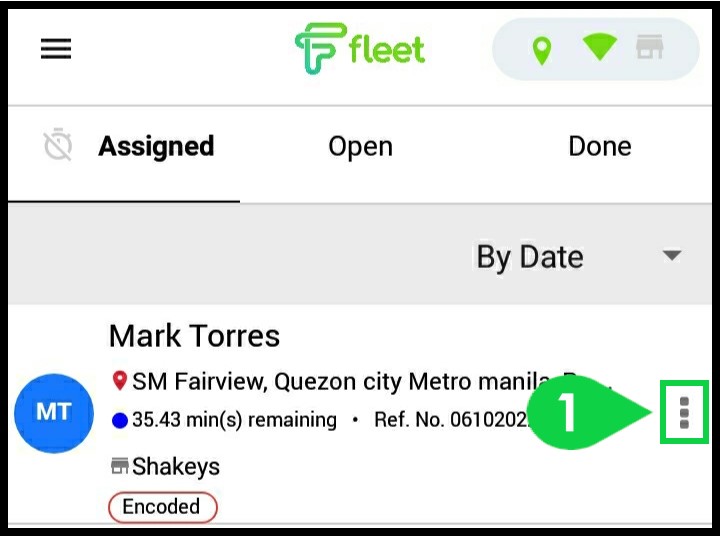Image resolution: width=720 pixels, height=538 pixels.
Task: Switch to the Done tab
Action: (x=600, y=147)
